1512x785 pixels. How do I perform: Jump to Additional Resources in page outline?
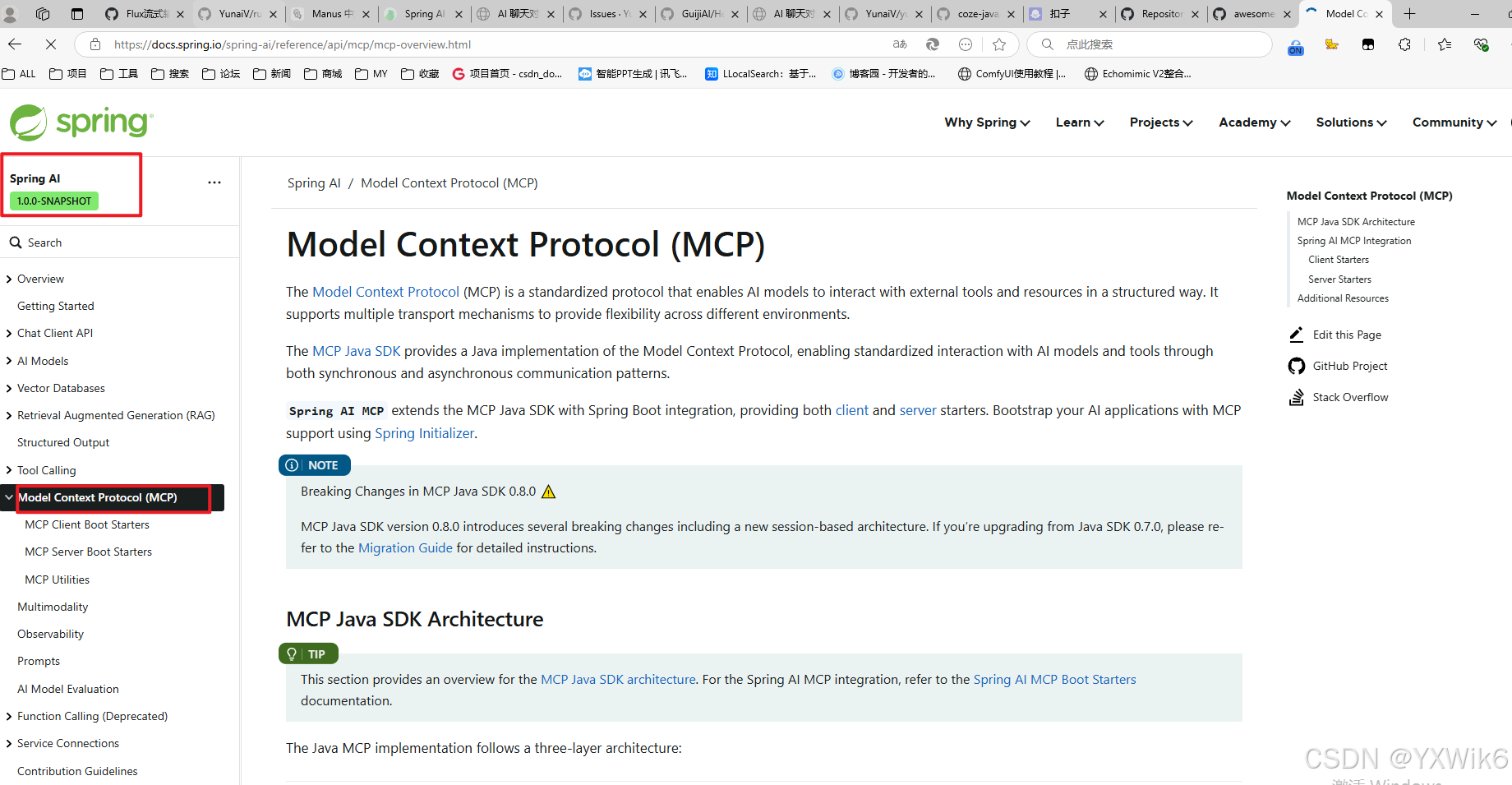[x=1343, y=298]
